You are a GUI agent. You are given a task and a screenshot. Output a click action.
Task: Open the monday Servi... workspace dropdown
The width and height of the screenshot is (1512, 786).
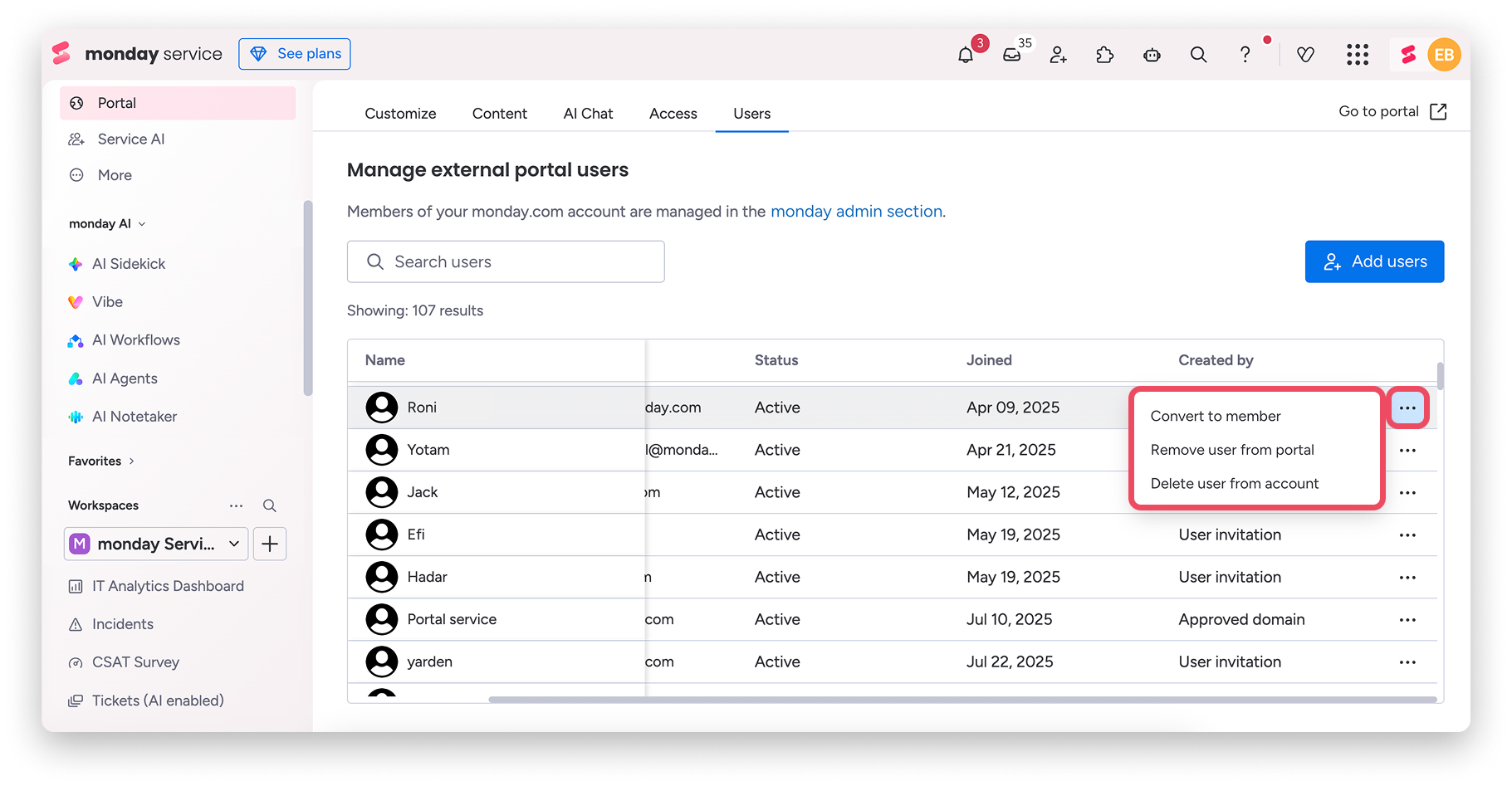pos(156,544)
